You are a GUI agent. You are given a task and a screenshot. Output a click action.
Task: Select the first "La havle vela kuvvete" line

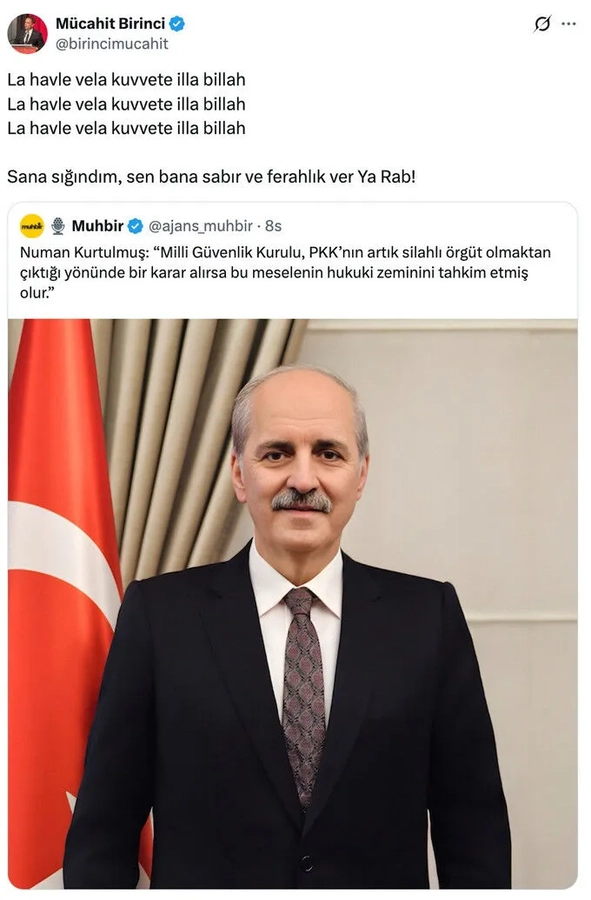point(126,79)
